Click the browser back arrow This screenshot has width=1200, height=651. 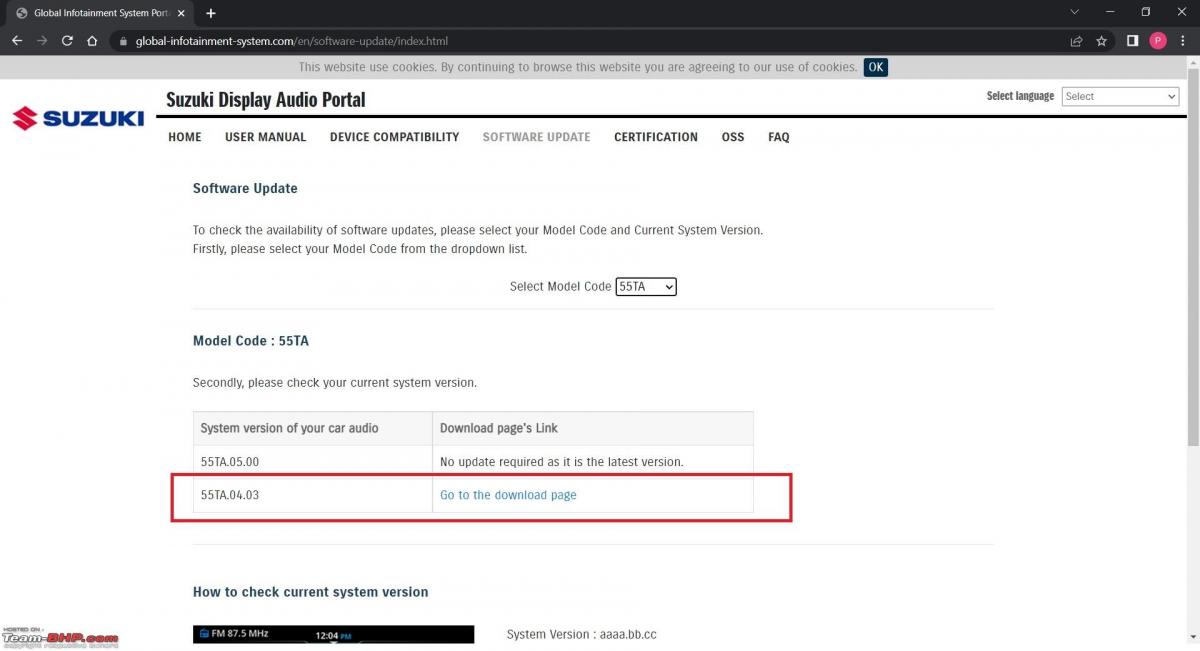pos(17,41)
